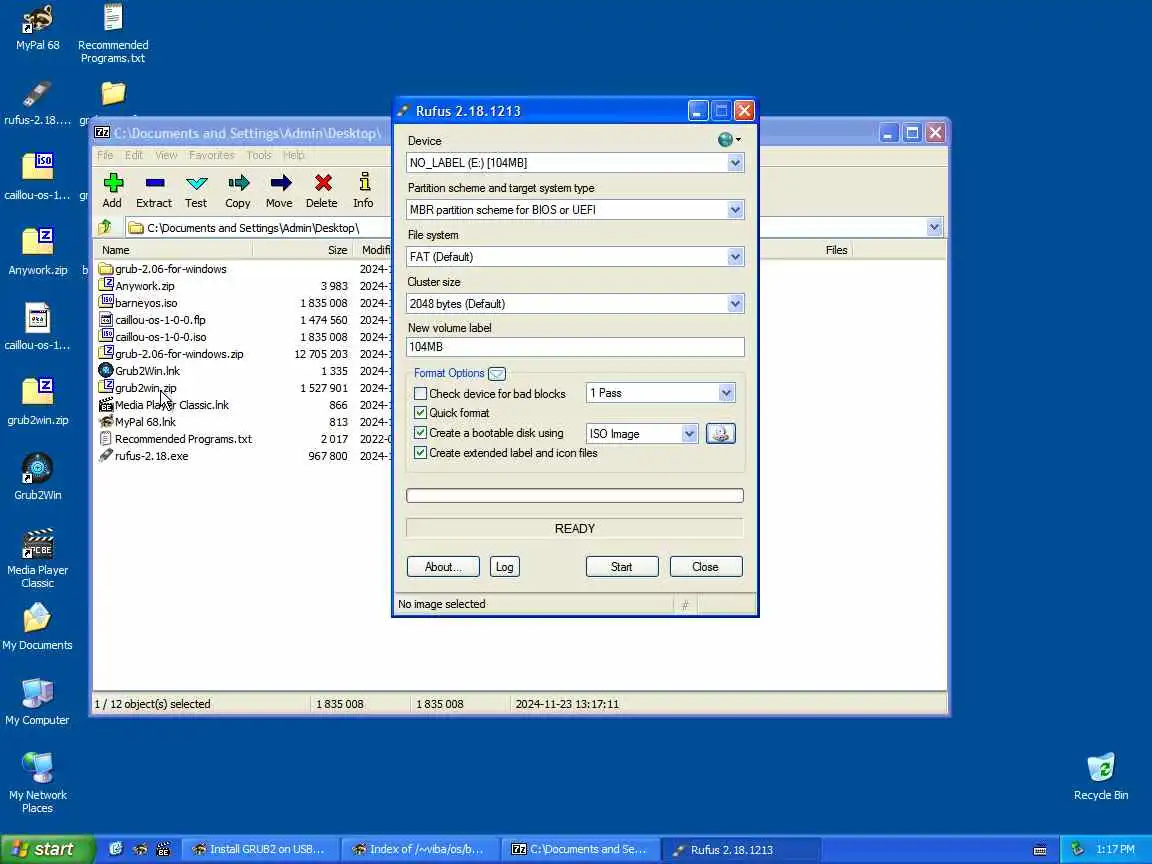Screen dimensions: 1152x864
Task: Click the red Delete icon in 7-Zip
Action: click(322, 191)
